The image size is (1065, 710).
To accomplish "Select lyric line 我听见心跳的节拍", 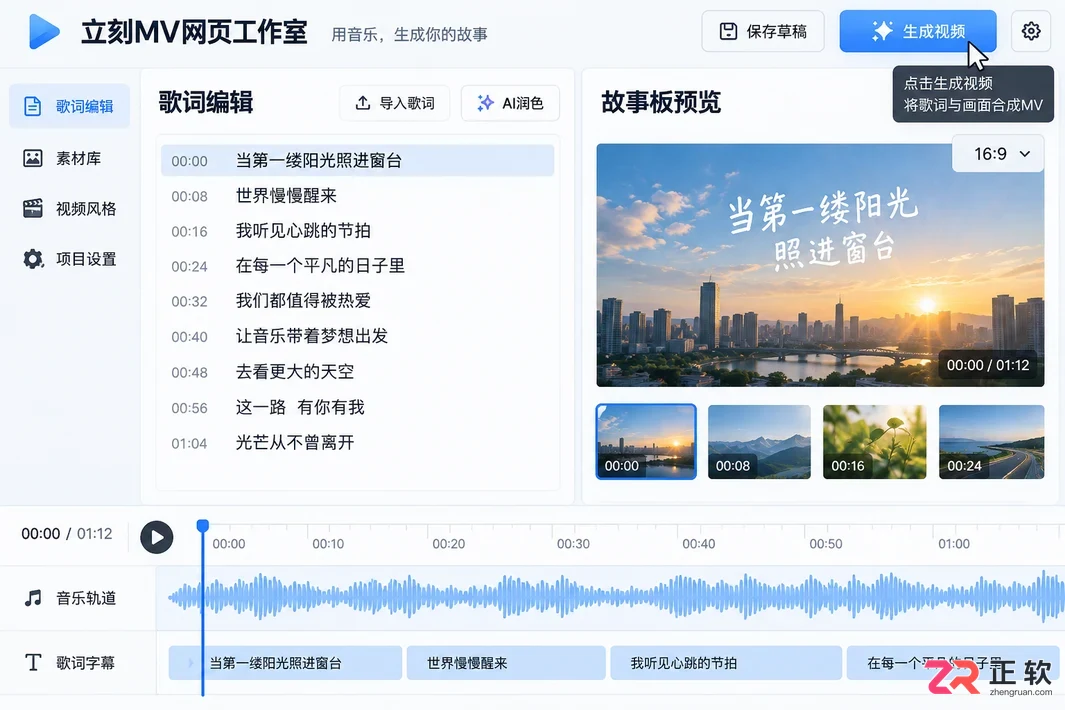I will 357,231.
